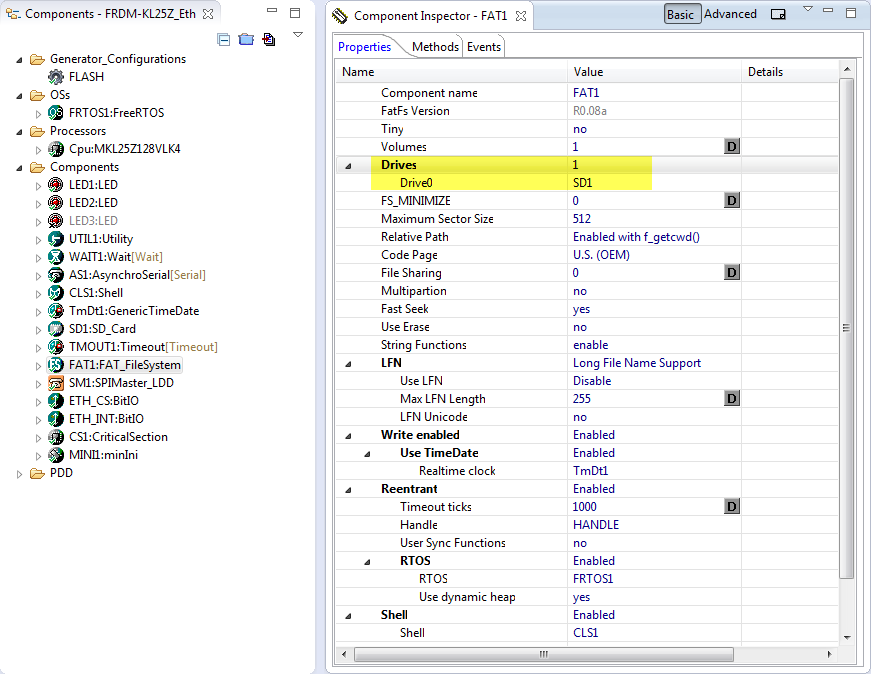Select the Cpu:MKL25Z128VLK4 processor icon
The height and width of the screenshot is (674, 871).
pos(57,149)
